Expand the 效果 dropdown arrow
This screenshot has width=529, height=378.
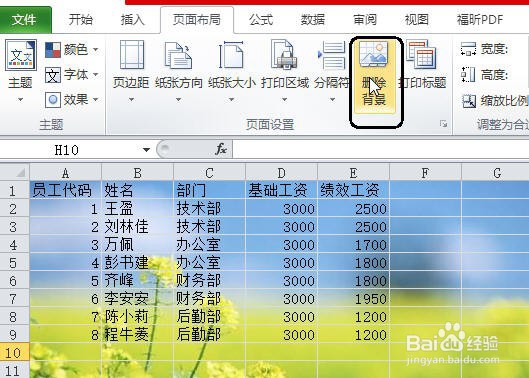(95, 100)
